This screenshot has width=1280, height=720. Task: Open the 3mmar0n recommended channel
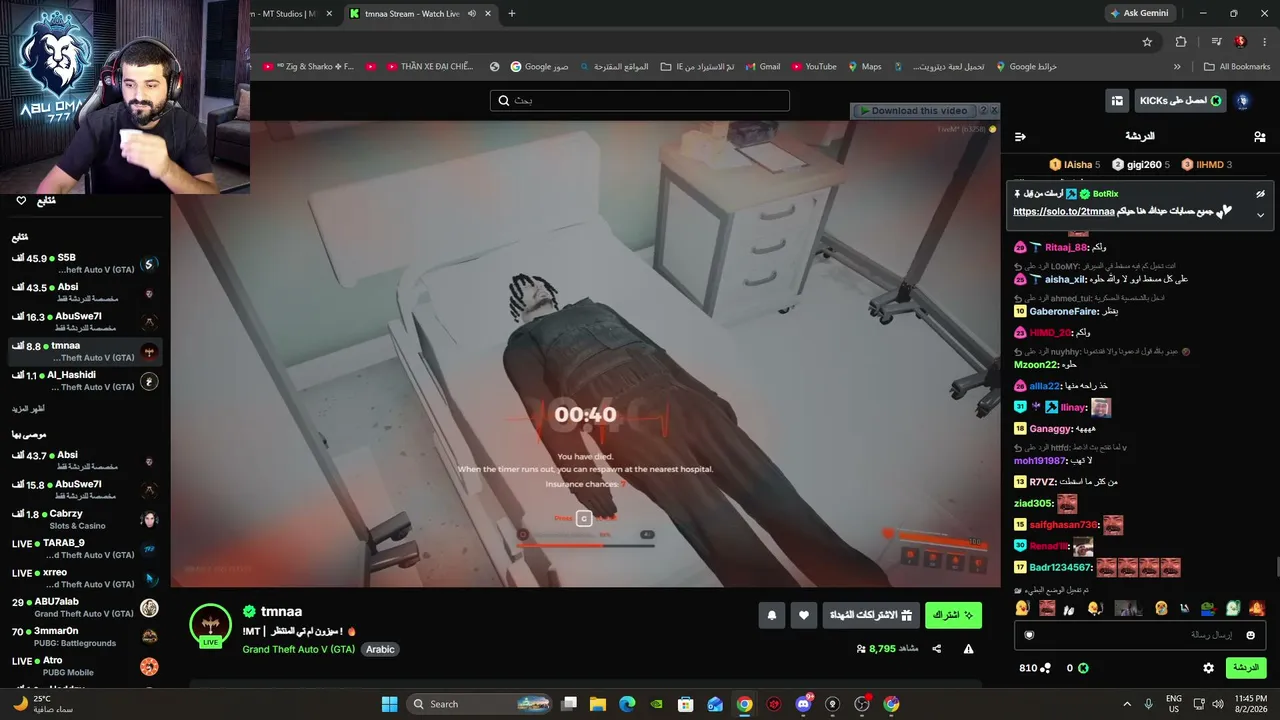tap(85, 637)
